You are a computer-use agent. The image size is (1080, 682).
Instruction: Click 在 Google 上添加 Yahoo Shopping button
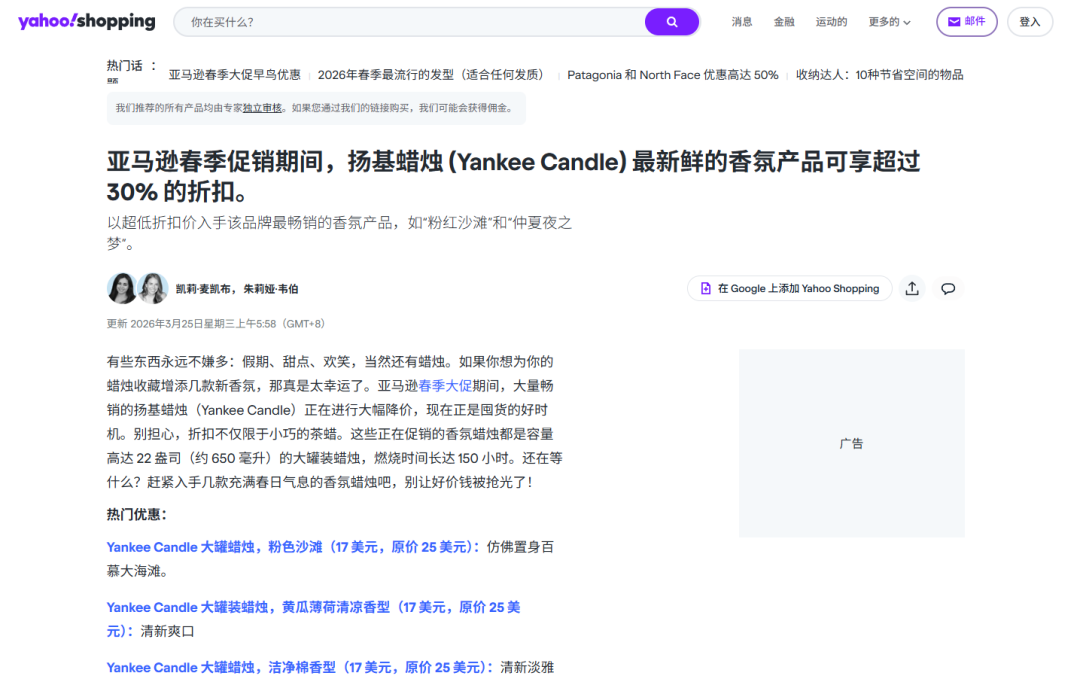pyautogui.click(x=789, y=288)
